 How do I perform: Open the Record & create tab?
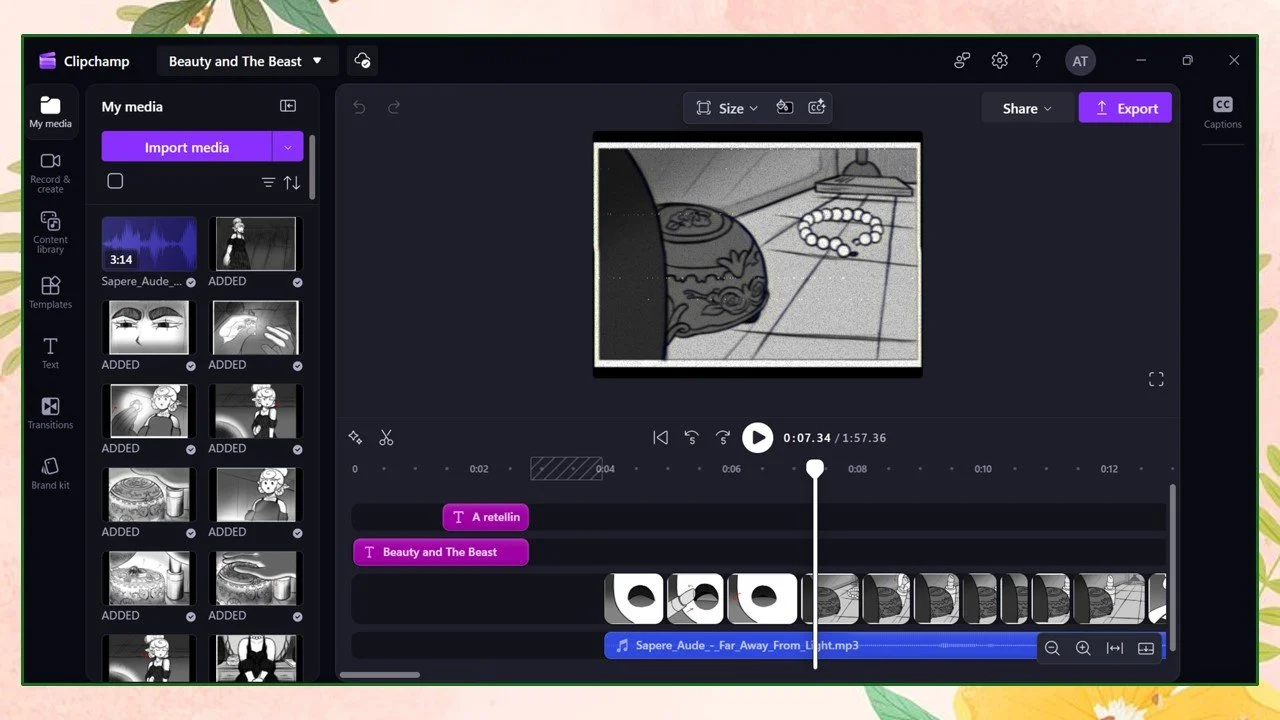point(50,172)
